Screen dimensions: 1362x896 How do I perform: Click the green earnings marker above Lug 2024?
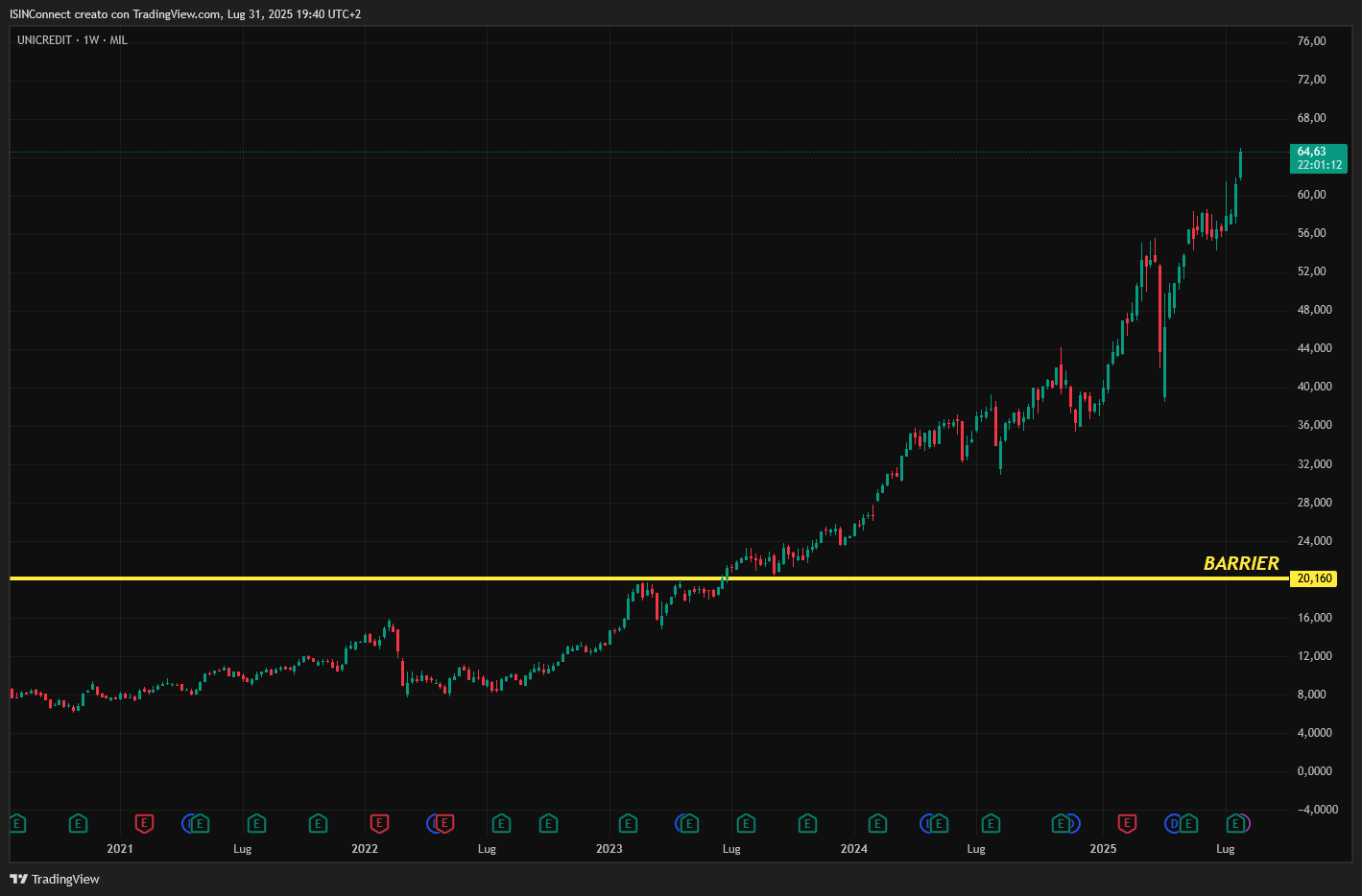pos(991,823)
